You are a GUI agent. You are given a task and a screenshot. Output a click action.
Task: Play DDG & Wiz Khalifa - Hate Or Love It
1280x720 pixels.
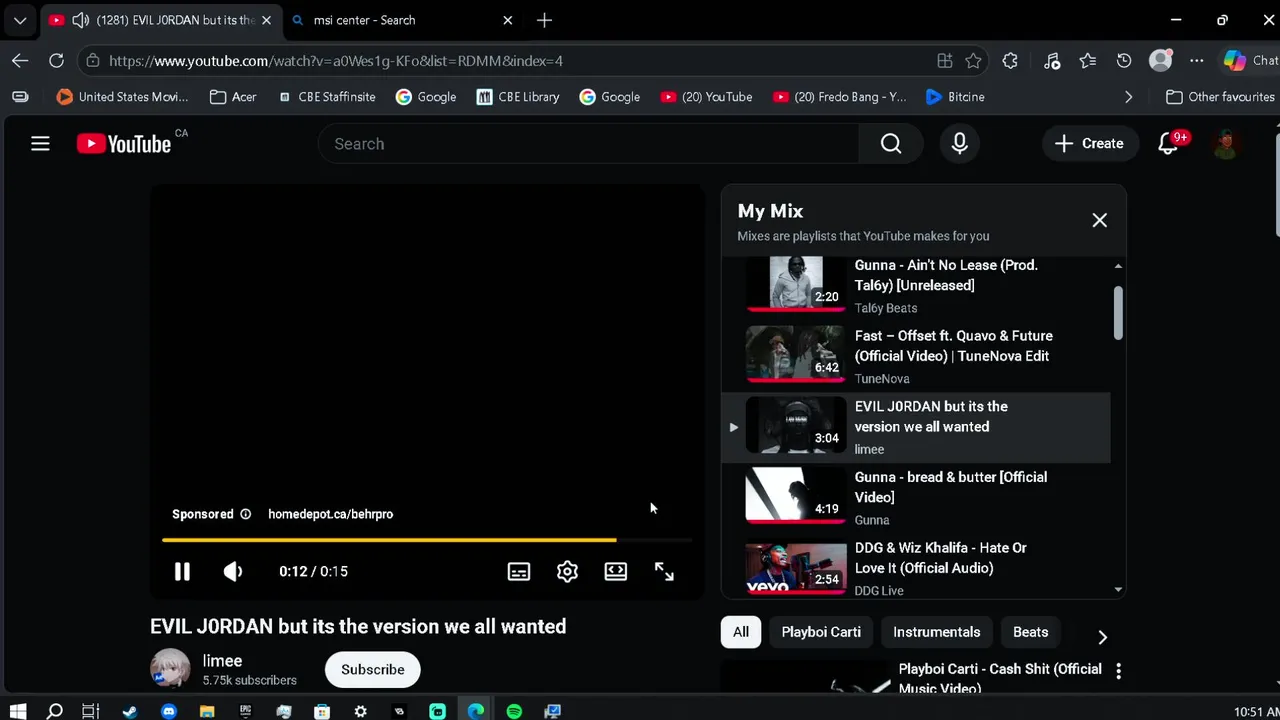[x=915, y=568]
